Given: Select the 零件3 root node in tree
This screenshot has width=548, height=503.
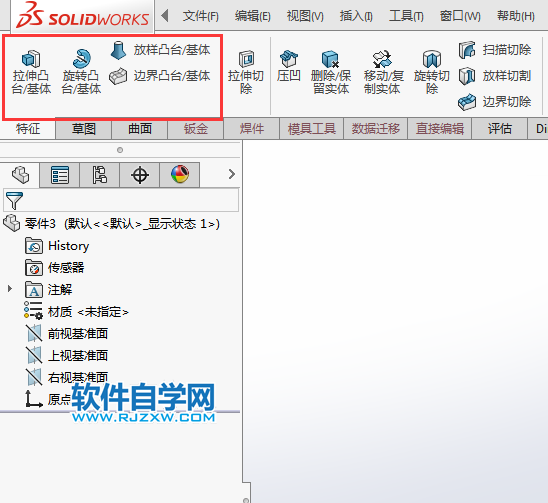Looking at the screenshot, I should pyautogui.click(x=111, y=223).
